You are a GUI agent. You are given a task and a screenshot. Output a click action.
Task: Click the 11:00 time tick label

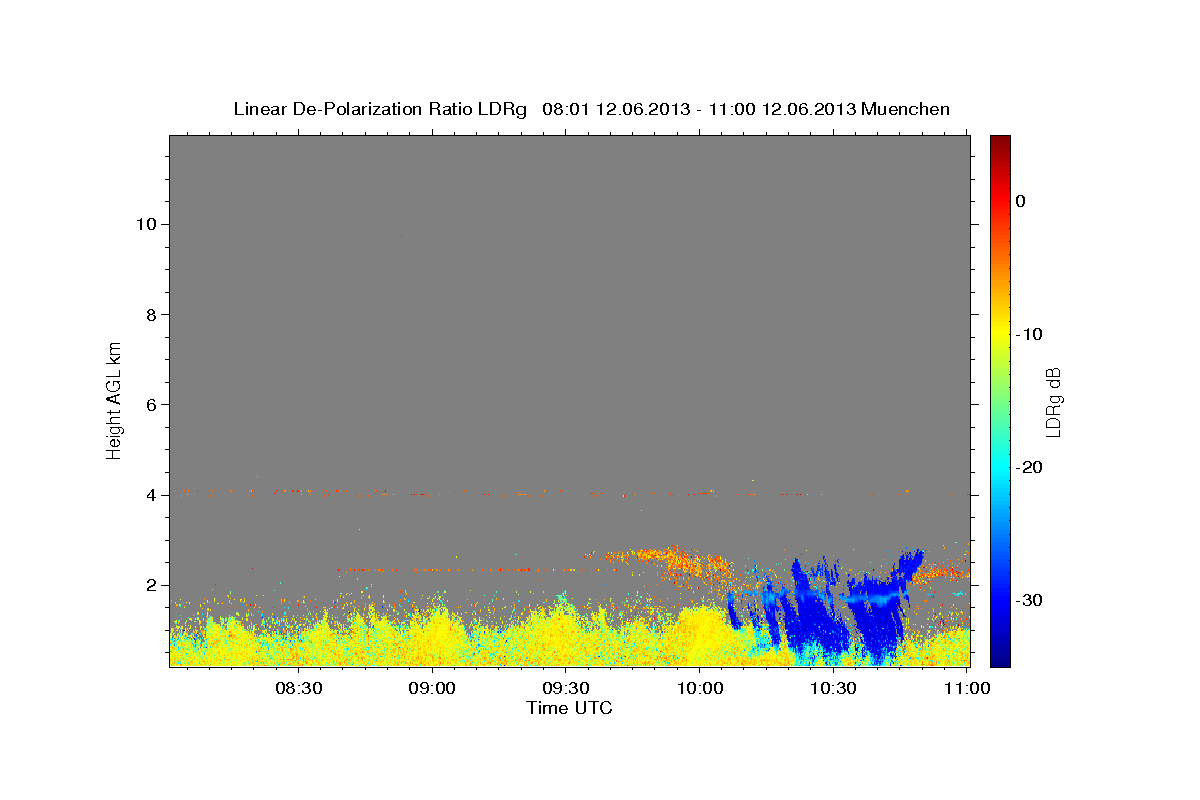click(x=966, y=688)
